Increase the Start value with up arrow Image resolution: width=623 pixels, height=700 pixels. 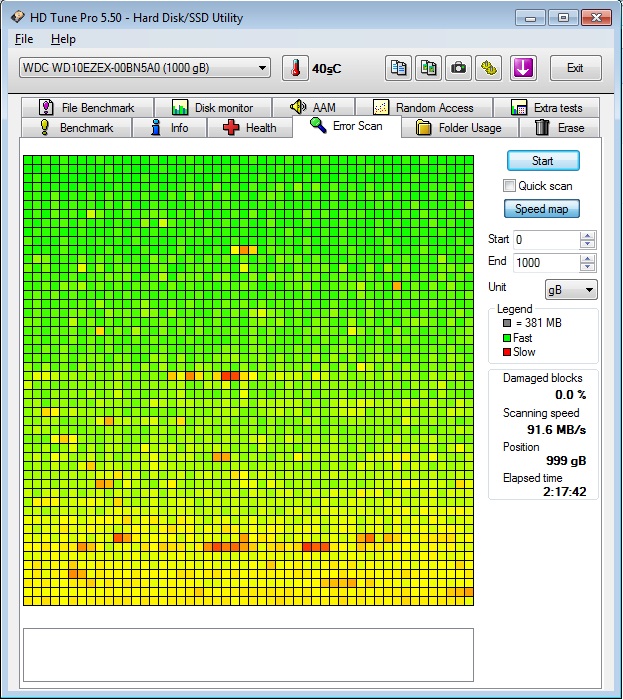tap(587, 236)
